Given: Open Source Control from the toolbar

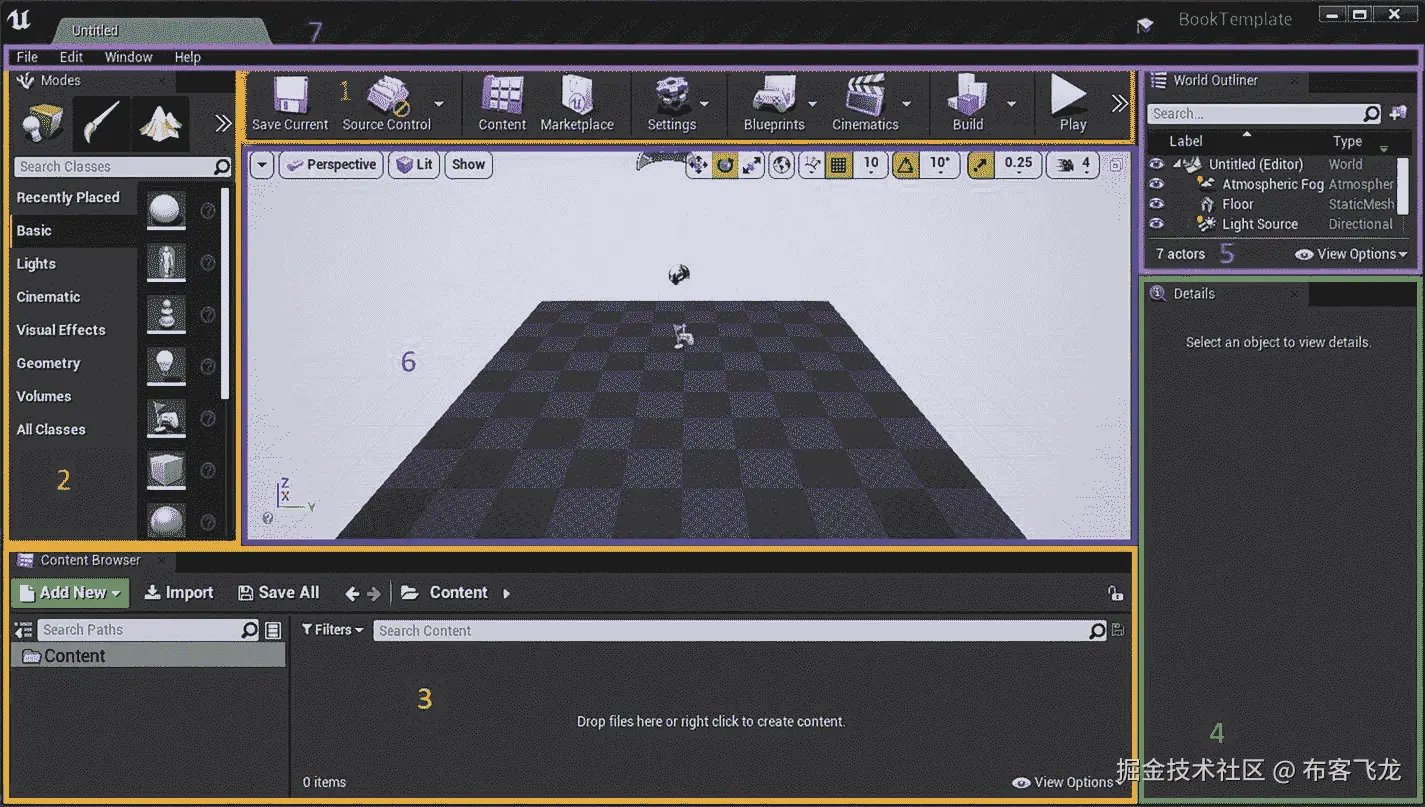Looking at the screenshot, I should [387, 103].
